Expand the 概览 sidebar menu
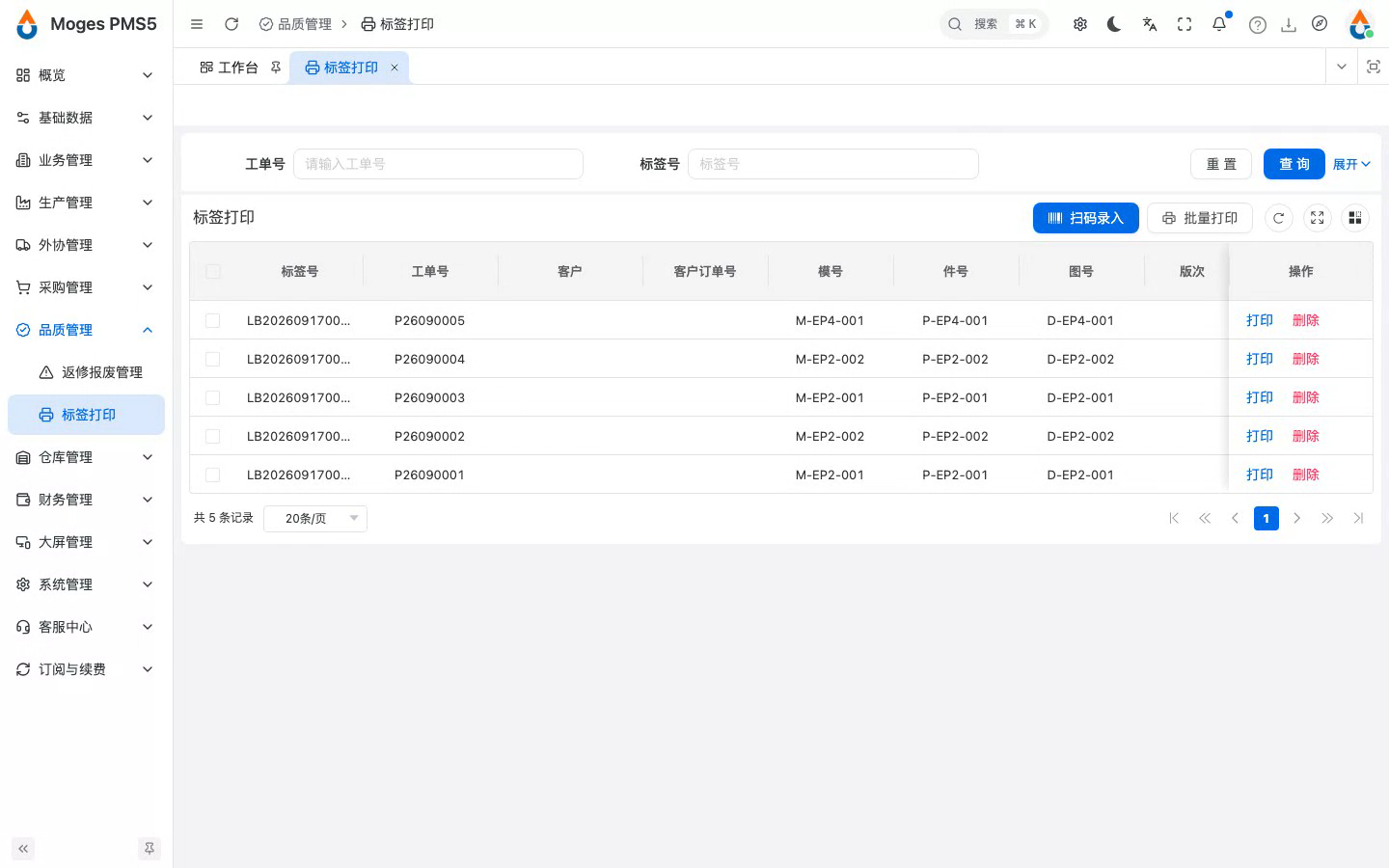Image resolution: width=1389 pixels, height=868 pixels. point(86,75)
